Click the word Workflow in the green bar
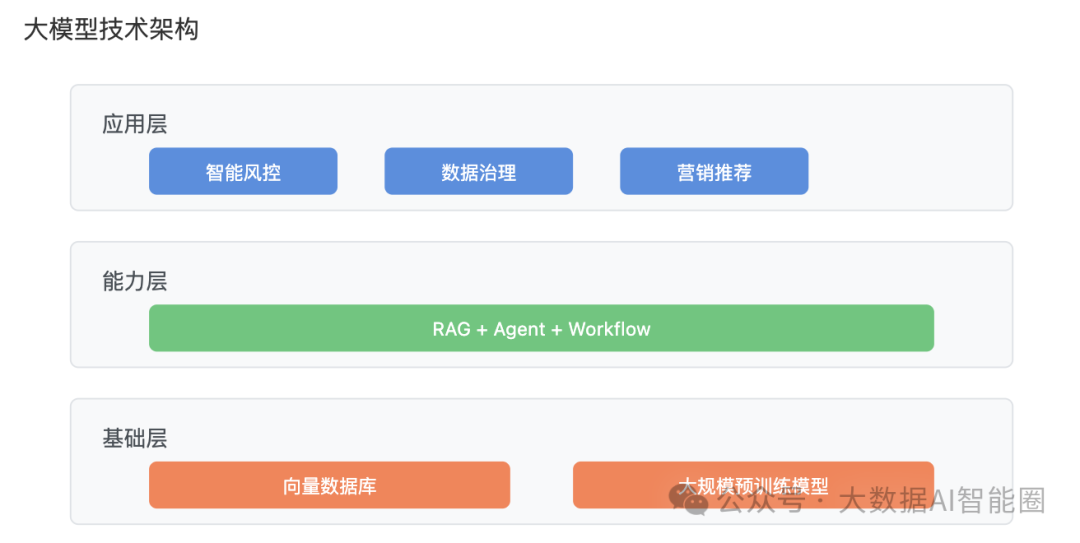1080x543 pixels. point(610,329)
